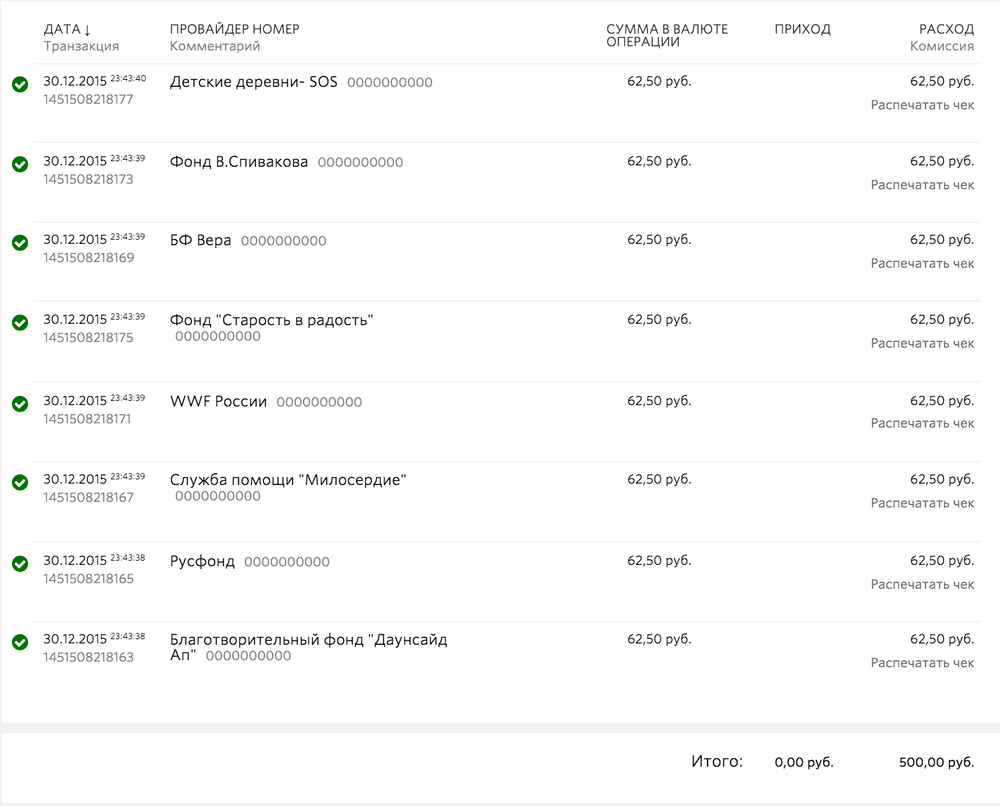Click the success icon next to БФ Вера
Viewport: 1000px width, 806px height.
20,243
